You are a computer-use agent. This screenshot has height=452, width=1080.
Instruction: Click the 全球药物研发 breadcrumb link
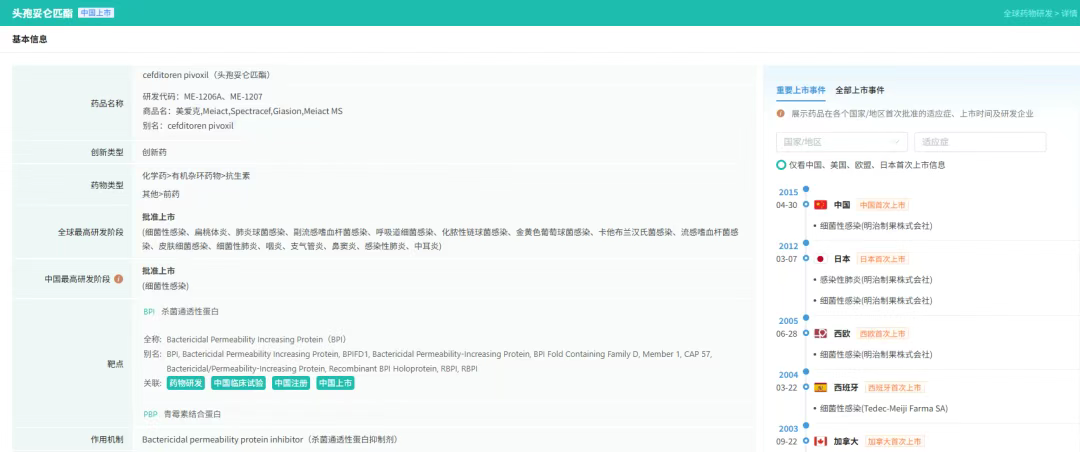coord(1027,13)
